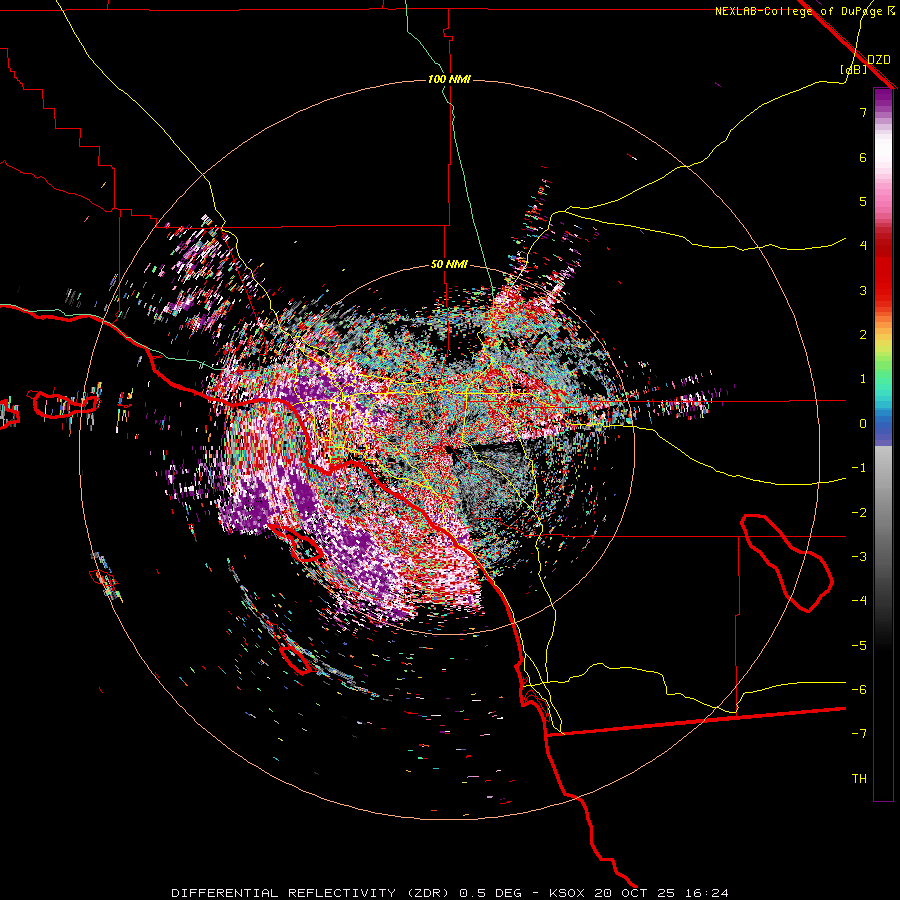Click the '-2' value on the color scale
Viewport: 900px width, 900px height.
(859, 513)
